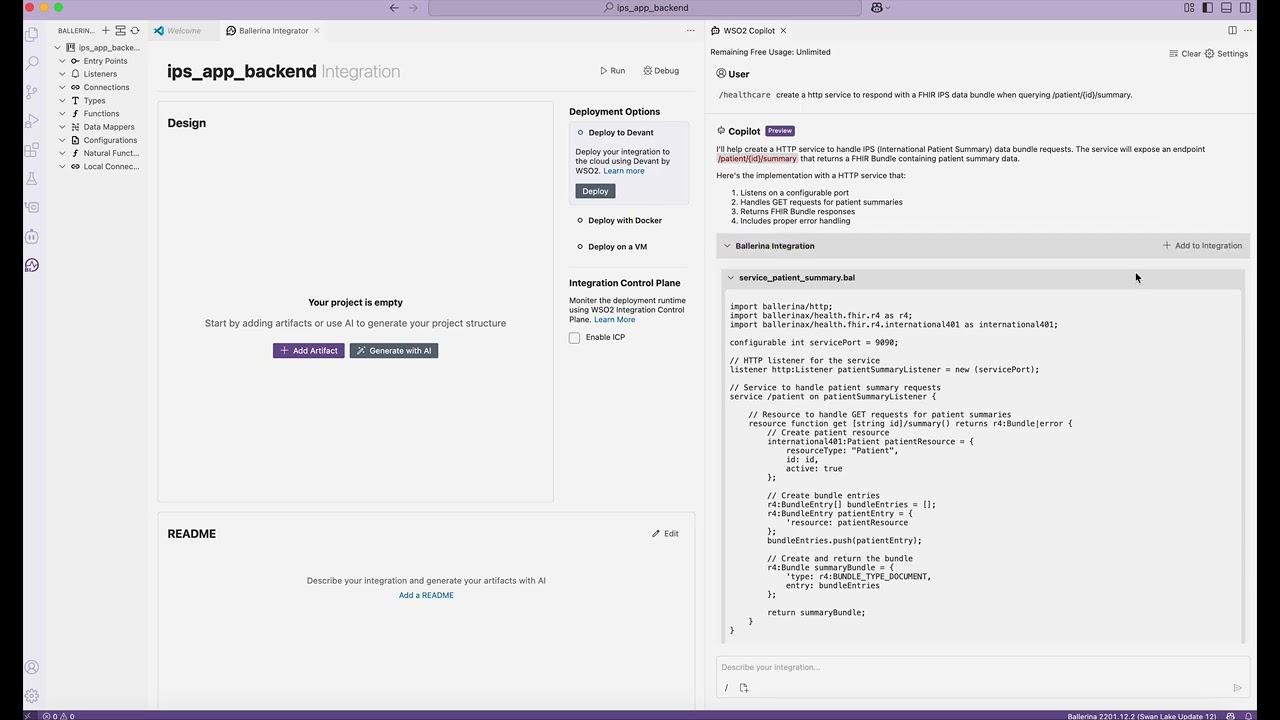Click the slash command button in chat input
The height and width of the screenshot is (720, 1280).
pos(726,688)
